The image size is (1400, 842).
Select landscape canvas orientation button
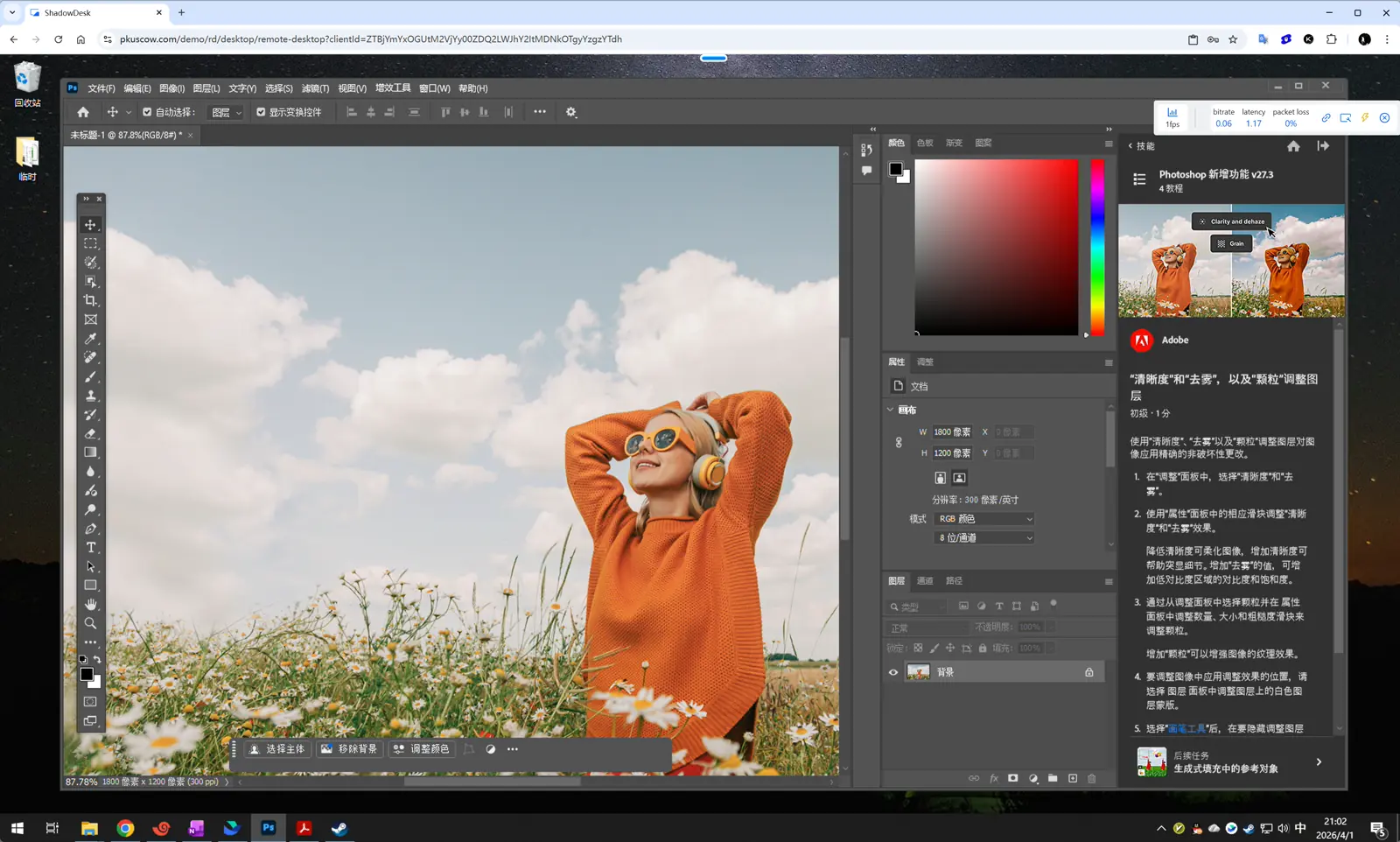(960, 478)
